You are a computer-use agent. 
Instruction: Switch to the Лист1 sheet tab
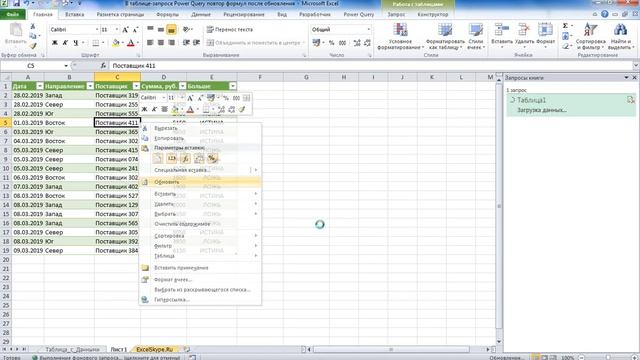119,349
